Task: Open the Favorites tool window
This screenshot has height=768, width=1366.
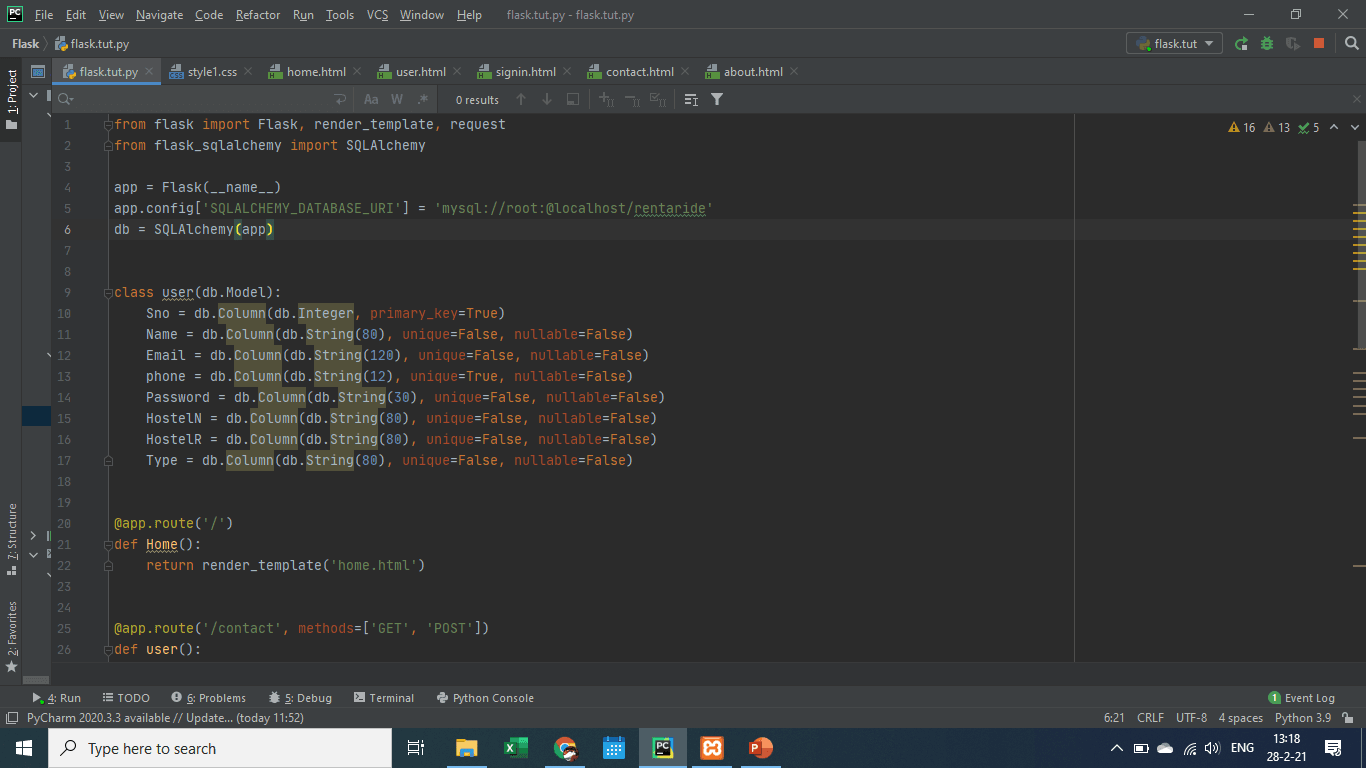Action: pos(11,636)
